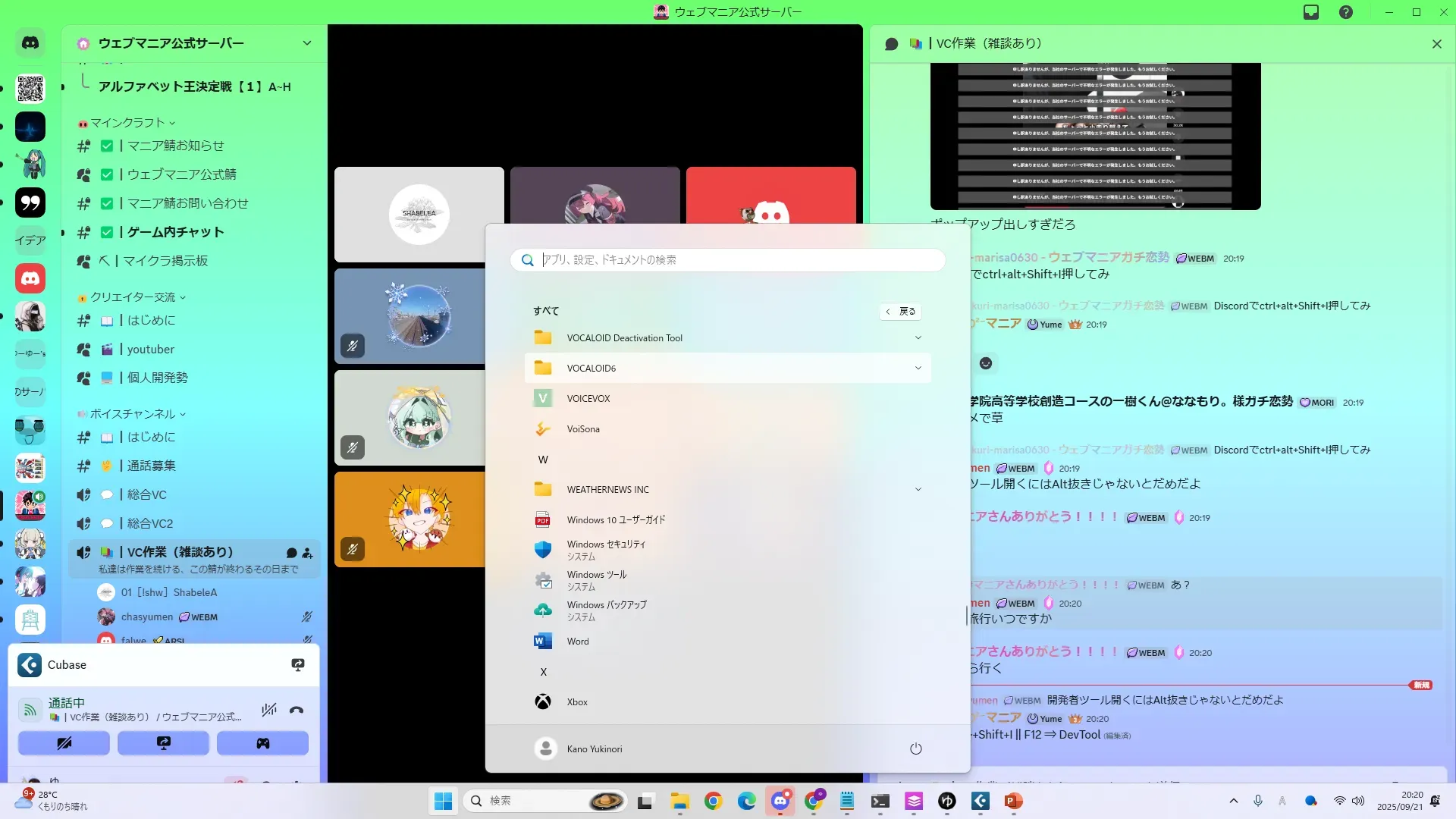The image size is (1456, 819).
Task: Open Discord direct messages home icon
Action: click(x=30, y=43)
